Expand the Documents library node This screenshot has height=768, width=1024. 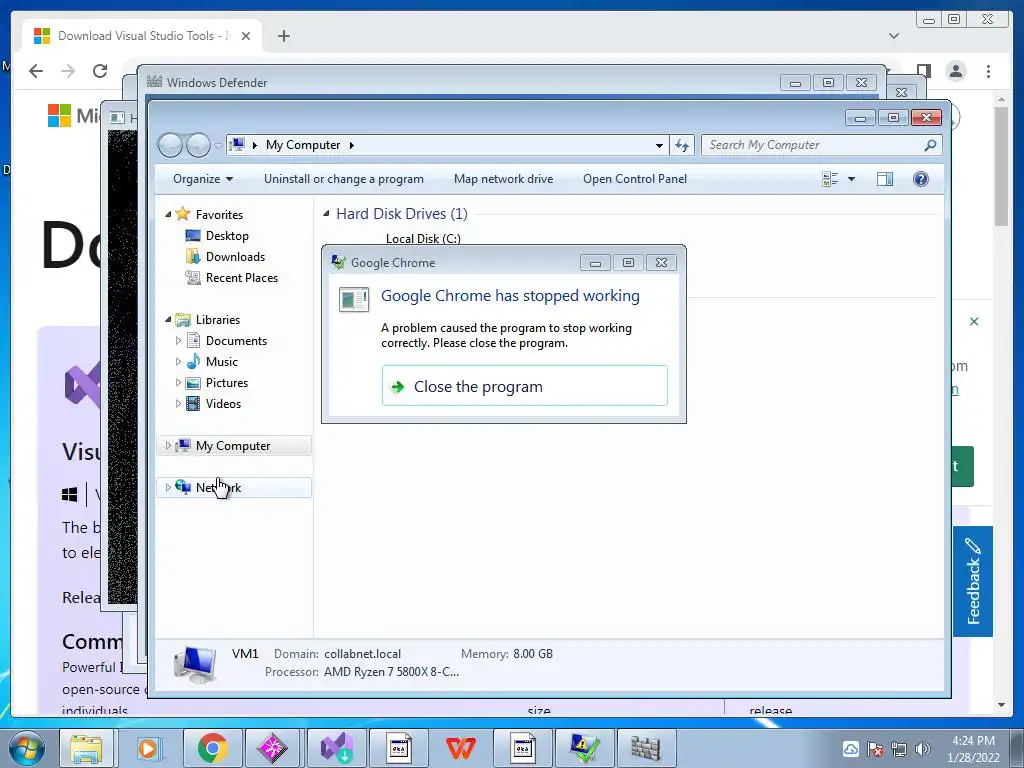178,340
